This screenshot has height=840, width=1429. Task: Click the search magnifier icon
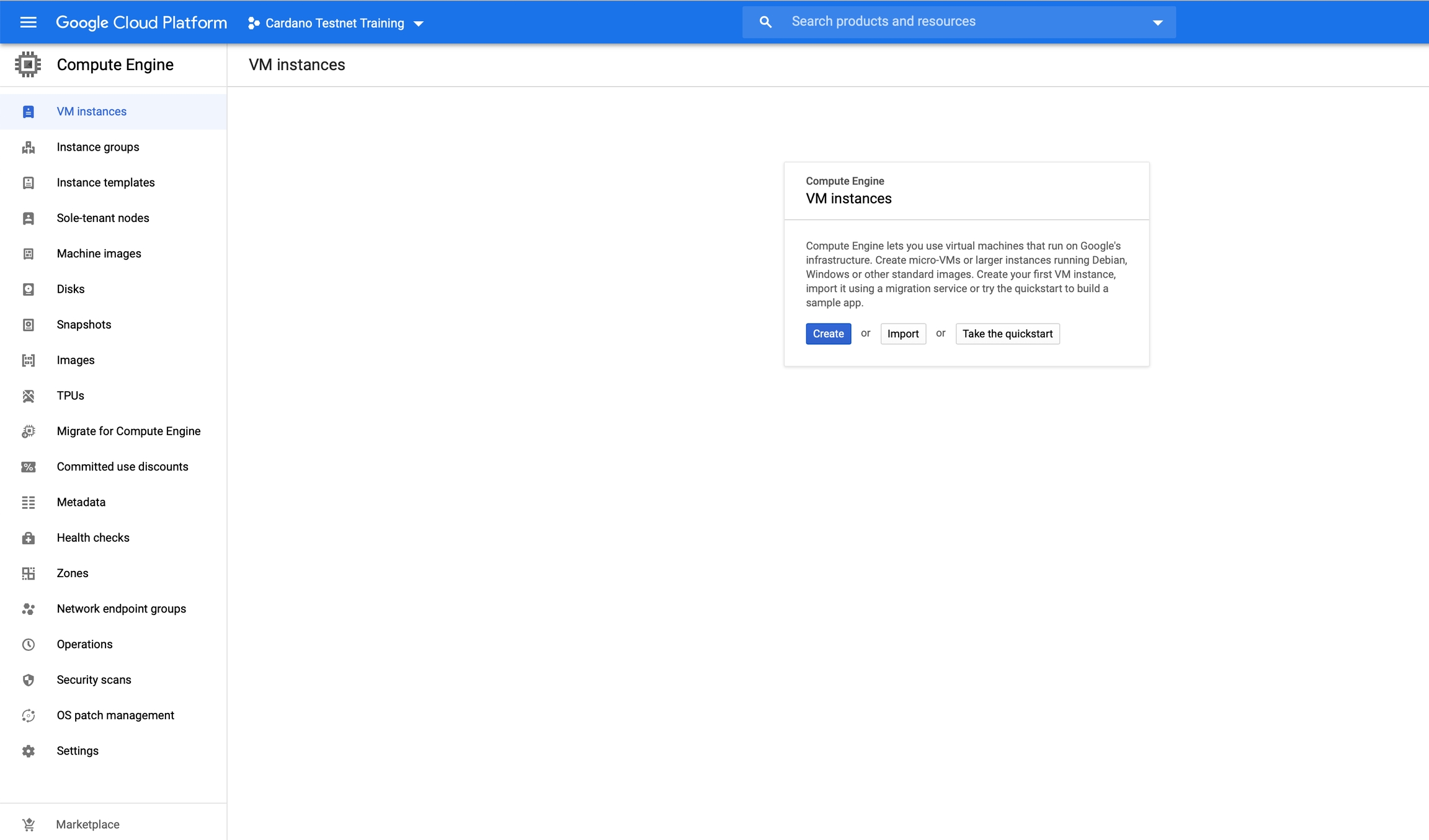coord(765,22)
